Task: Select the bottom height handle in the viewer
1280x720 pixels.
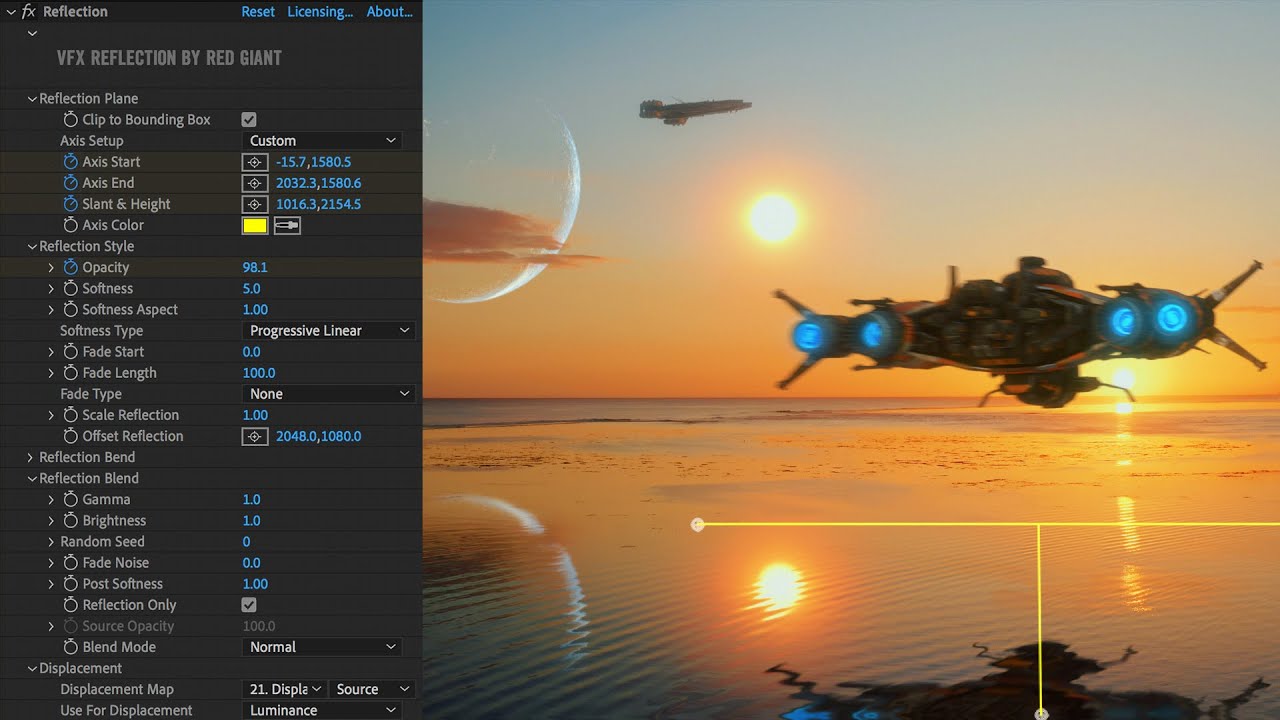Action: point(1040,714)
